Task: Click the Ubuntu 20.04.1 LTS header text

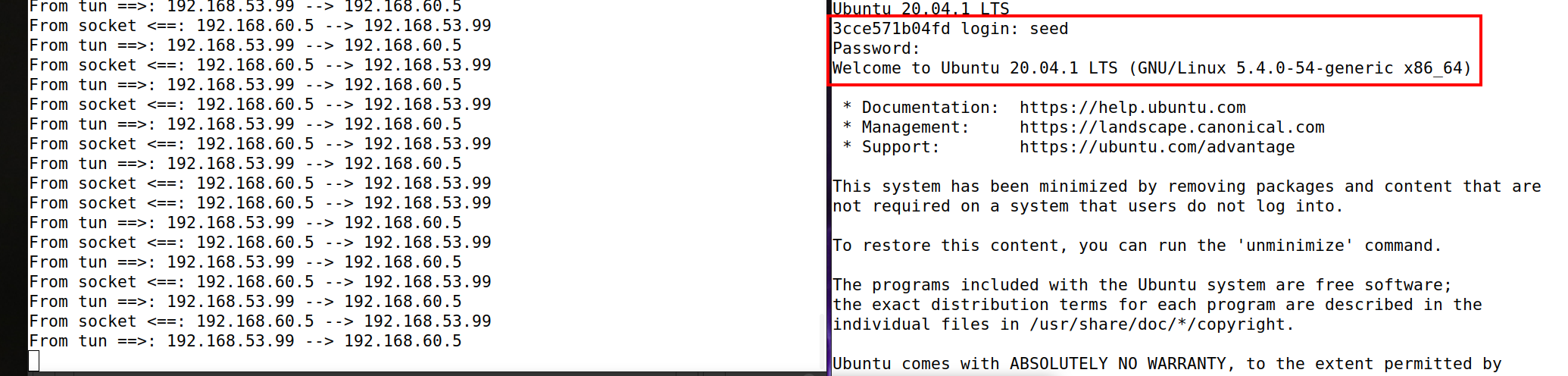Action: coord(920,8)
